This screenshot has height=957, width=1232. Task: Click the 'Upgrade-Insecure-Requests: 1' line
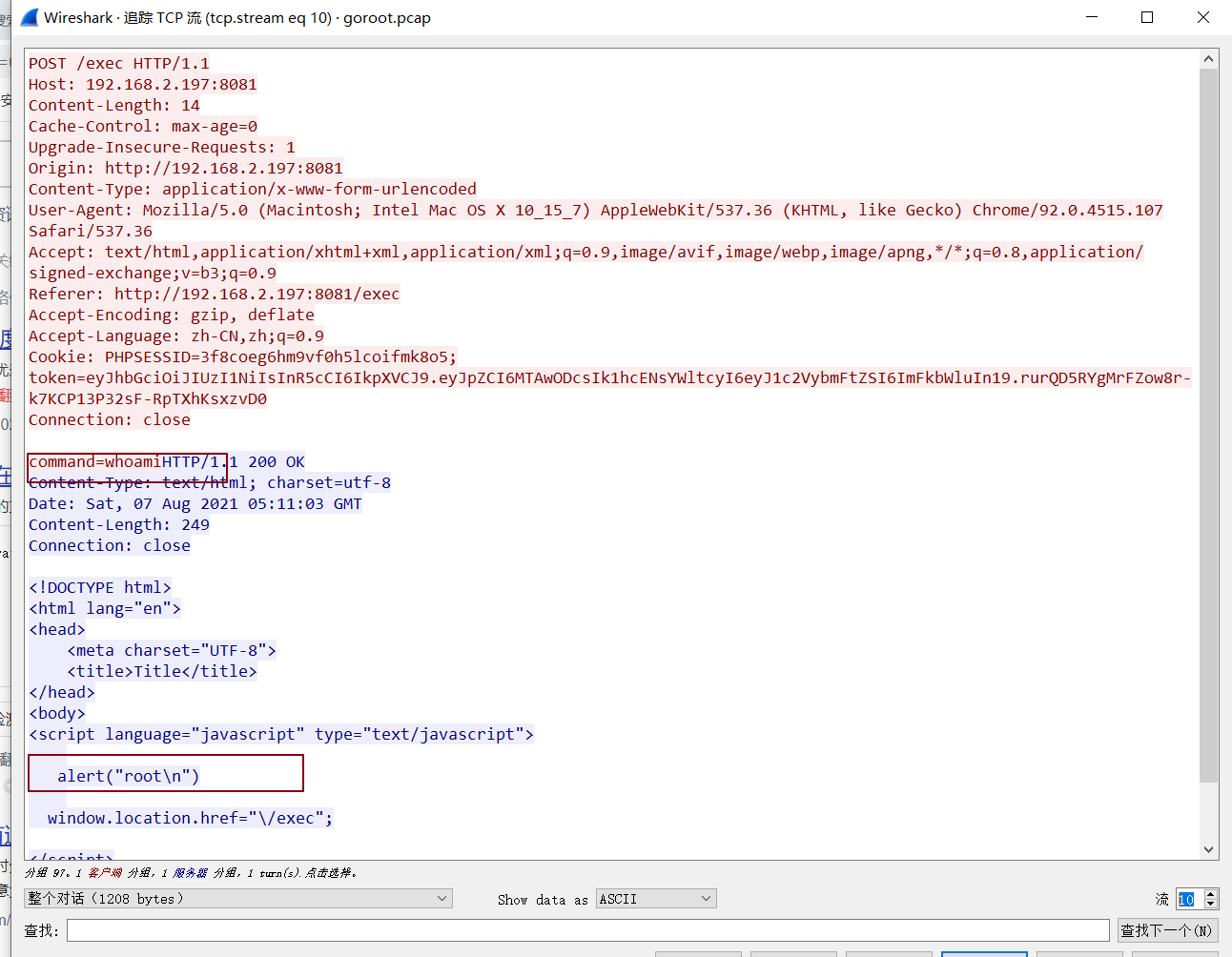click(162, 148)
